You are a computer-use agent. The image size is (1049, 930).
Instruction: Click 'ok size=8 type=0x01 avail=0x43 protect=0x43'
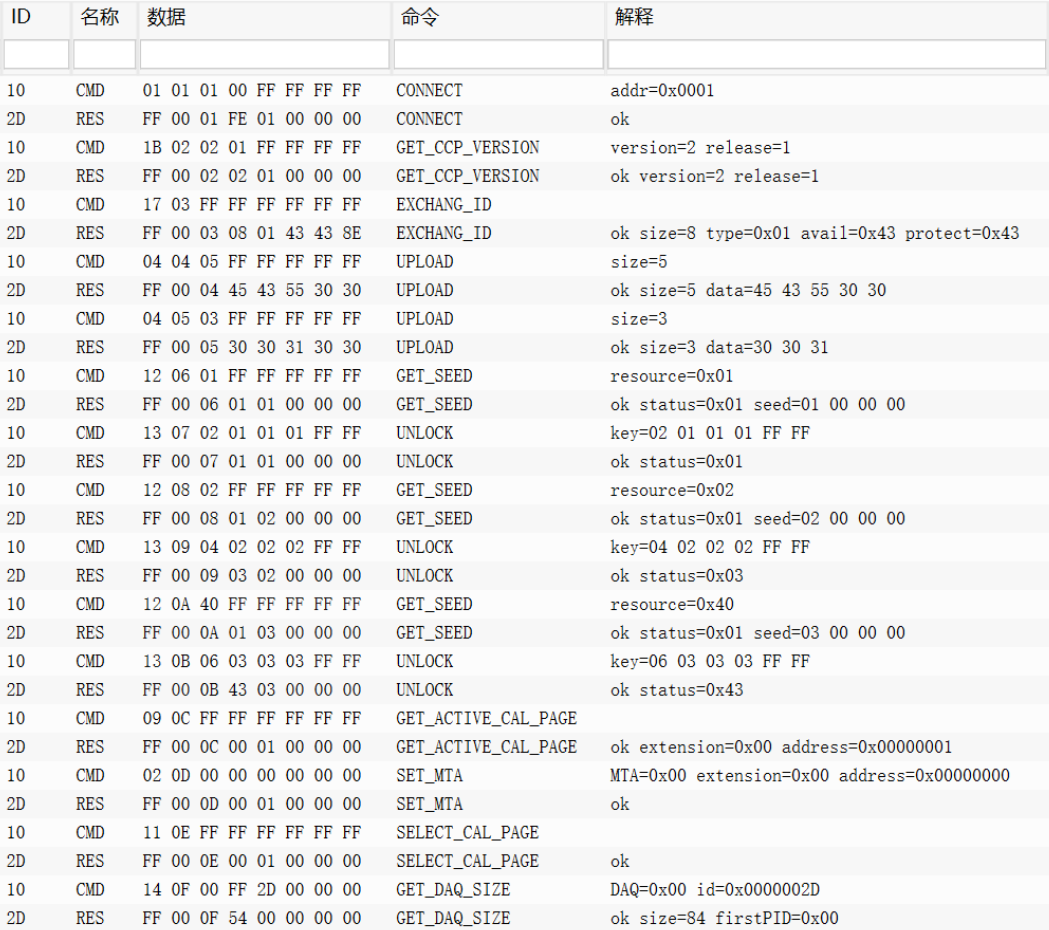pyautogui.click(x=815, y=233)
